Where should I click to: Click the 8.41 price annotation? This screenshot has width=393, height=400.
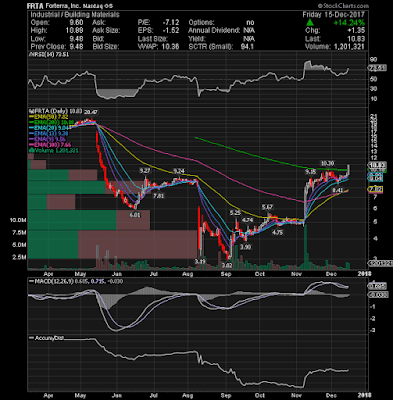(x=338, y=190)
